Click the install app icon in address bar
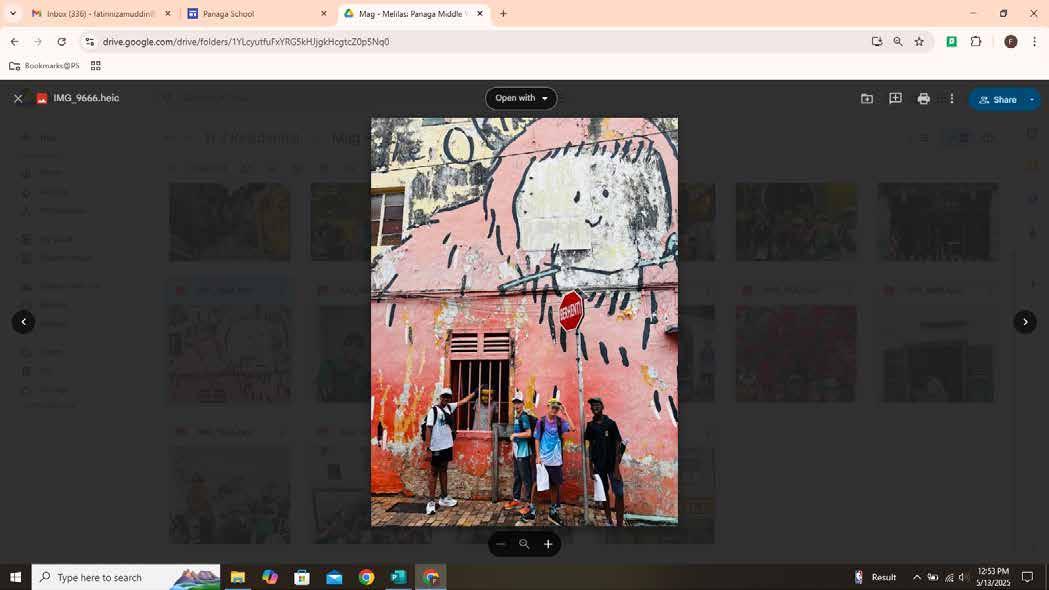This screenshot has width=1049, height=590. pos(876,41)
